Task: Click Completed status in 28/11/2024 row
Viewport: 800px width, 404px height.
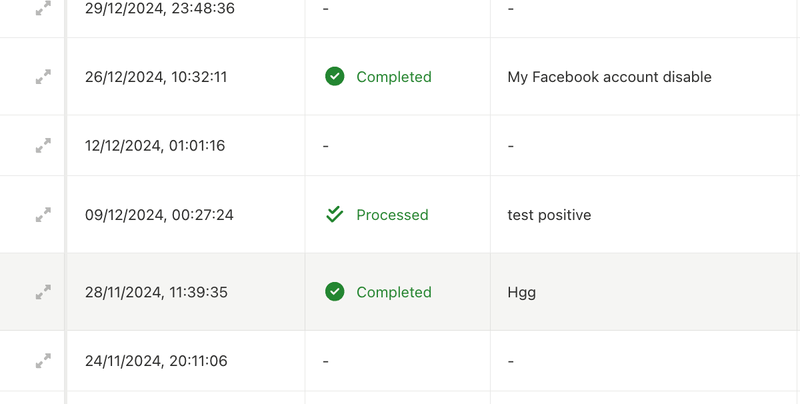Action: [393, 292]
